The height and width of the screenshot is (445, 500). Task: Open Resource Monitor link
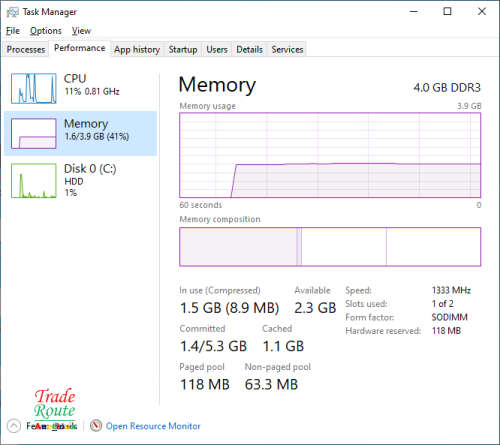tap(153, 426)
